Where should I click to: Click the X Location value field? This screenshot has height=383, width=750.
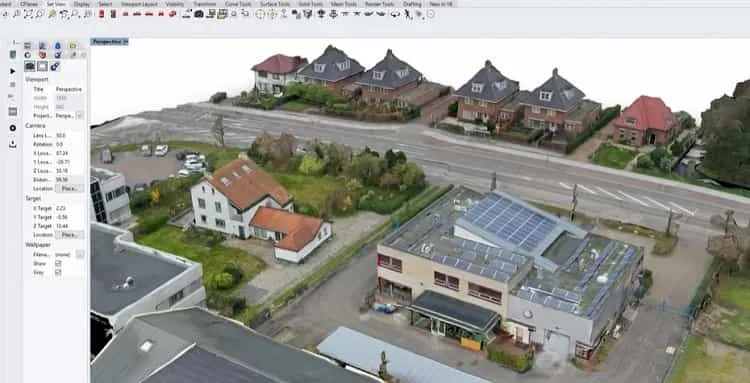coord(69,153)
